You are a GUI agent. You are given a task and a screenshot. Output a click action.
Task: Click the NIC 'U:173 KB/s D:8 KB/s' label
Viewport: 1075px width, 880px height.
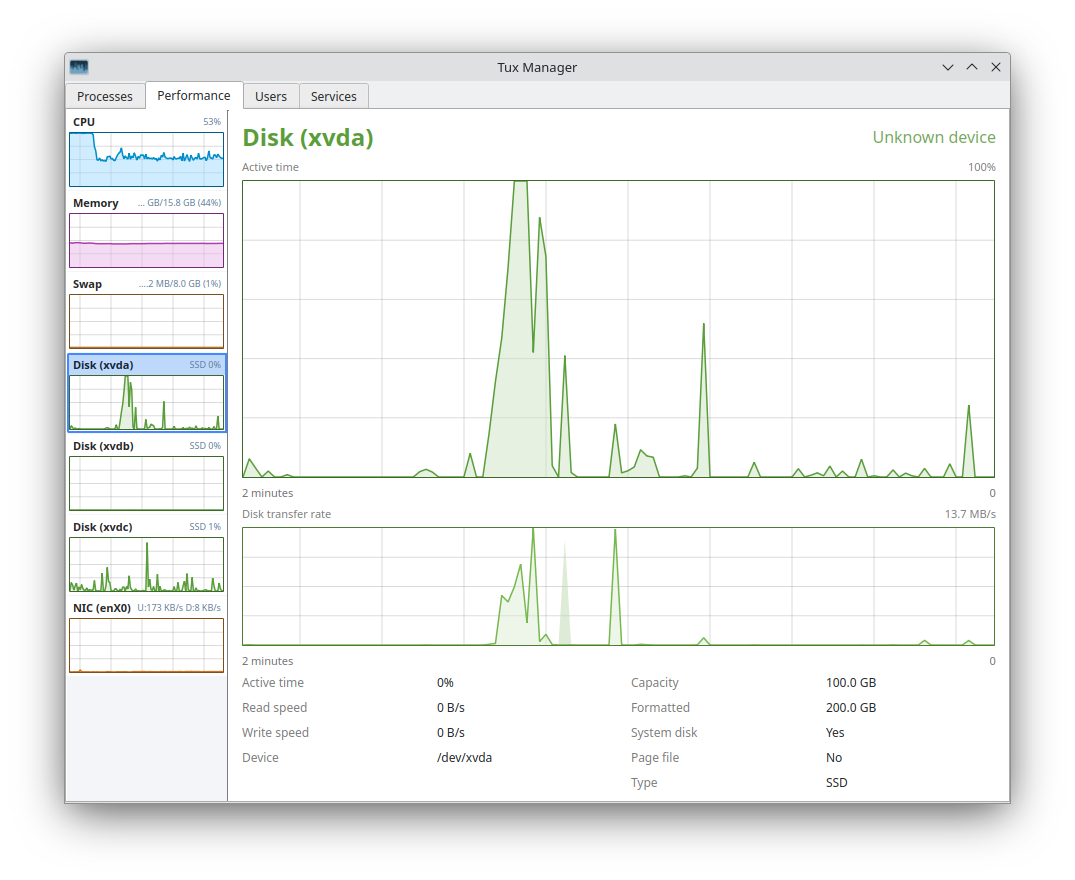(x=179, y=608)
